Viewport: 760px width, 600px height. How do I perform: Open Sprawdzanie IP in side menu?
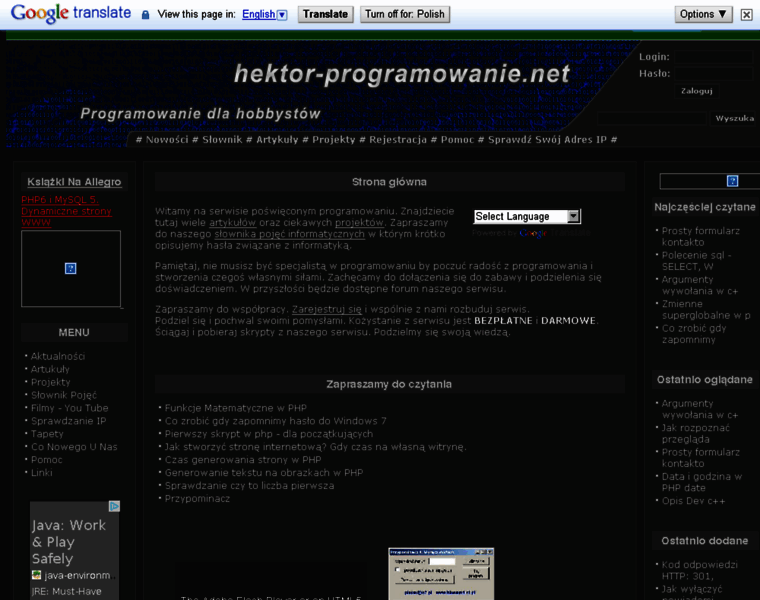coord(68,421)
